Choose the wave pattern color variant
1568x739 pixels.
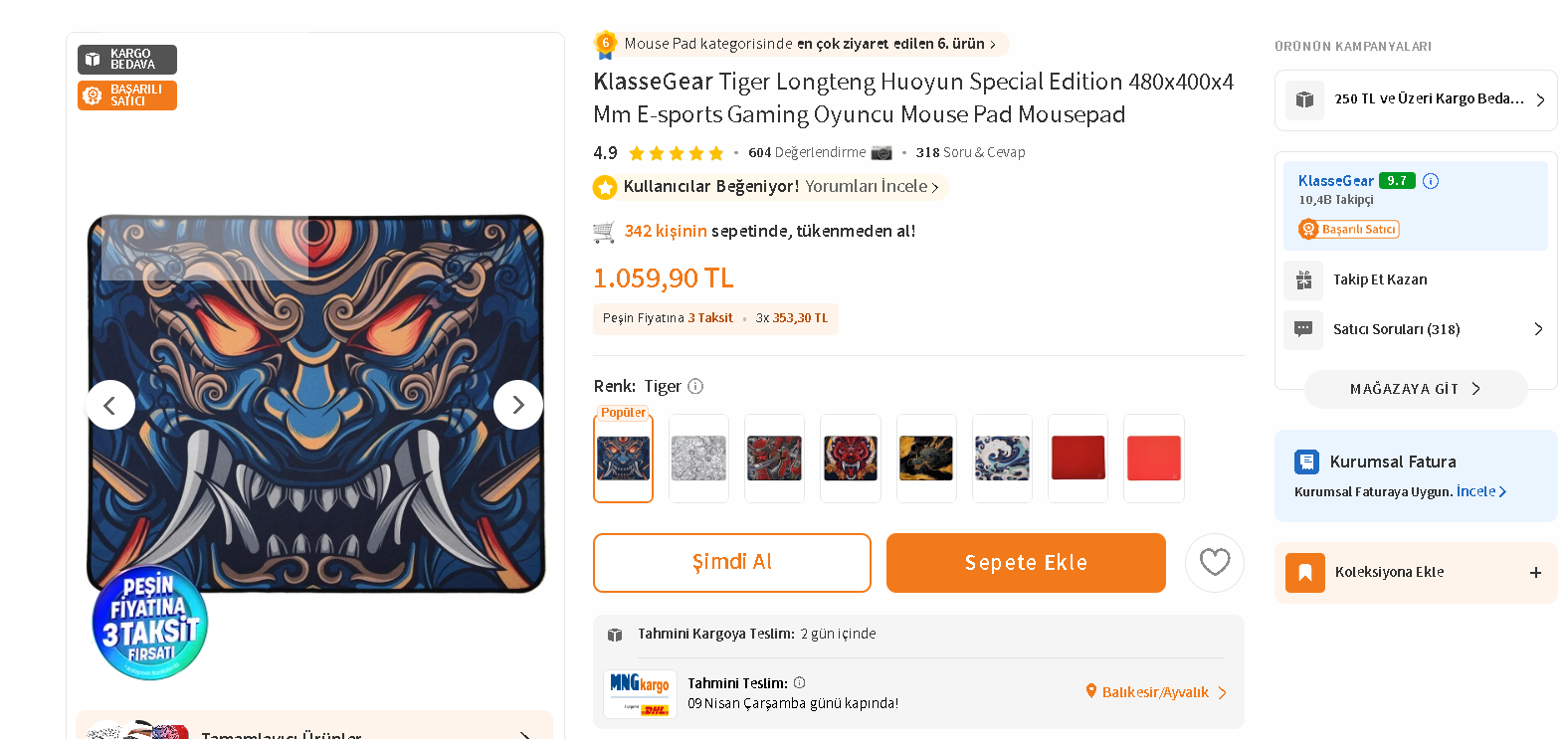tap(1002, 459)
